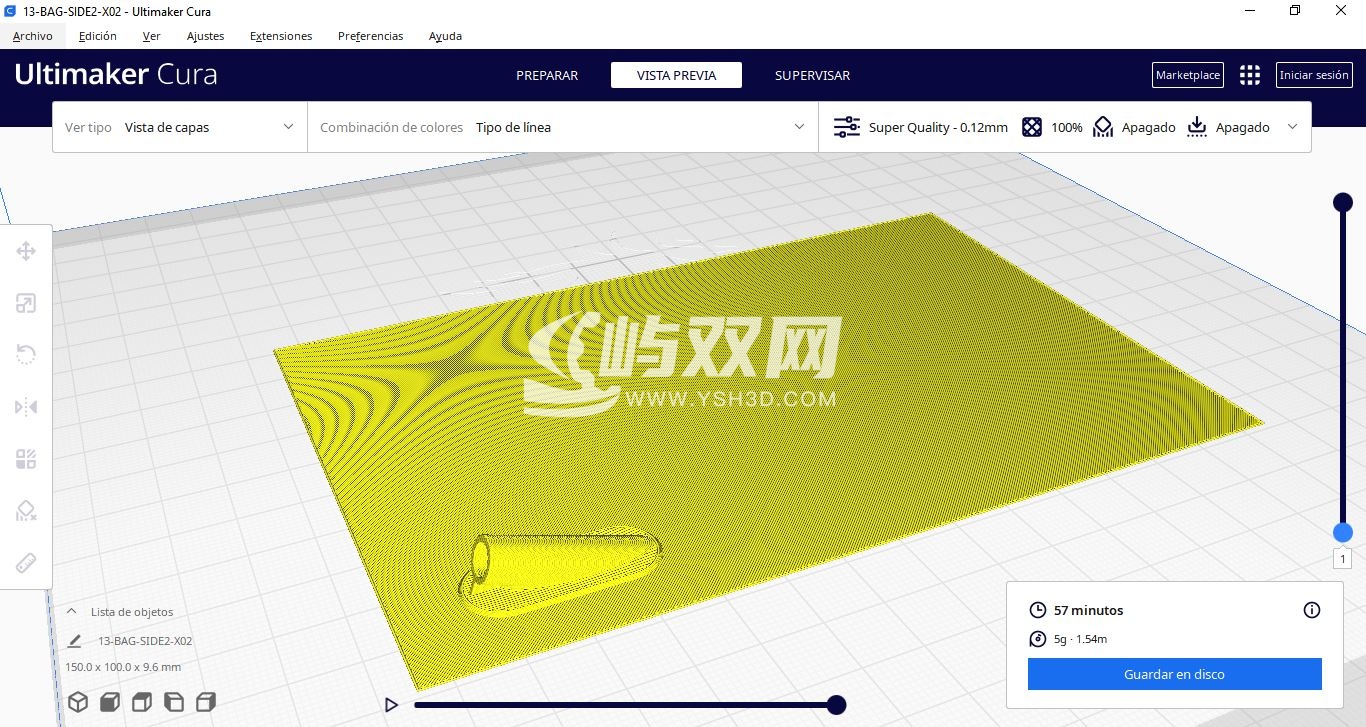The width and height of the screenshot is (1366, 727).
Task: Open the Edición menu
Action: tap(97, 36)
